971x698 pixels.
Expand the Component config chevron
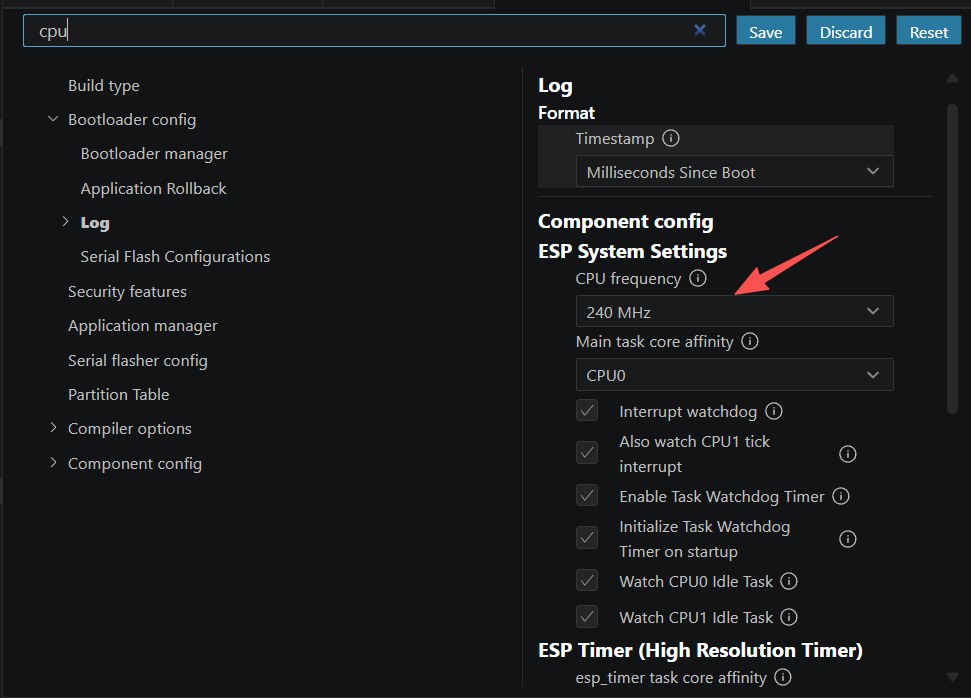click(x=53, y=462)
